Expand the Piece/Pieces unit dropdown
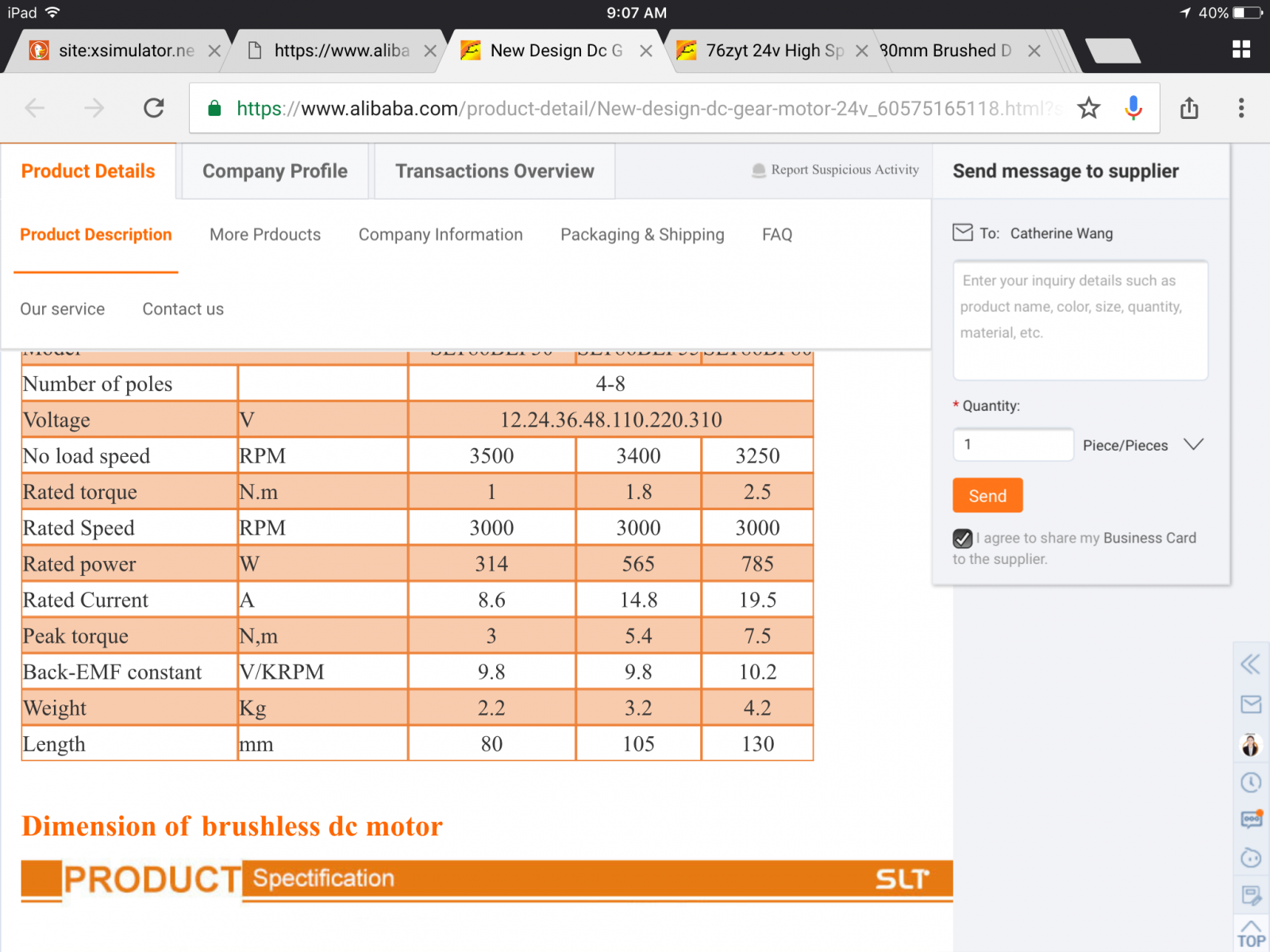 click(1194, 444)
